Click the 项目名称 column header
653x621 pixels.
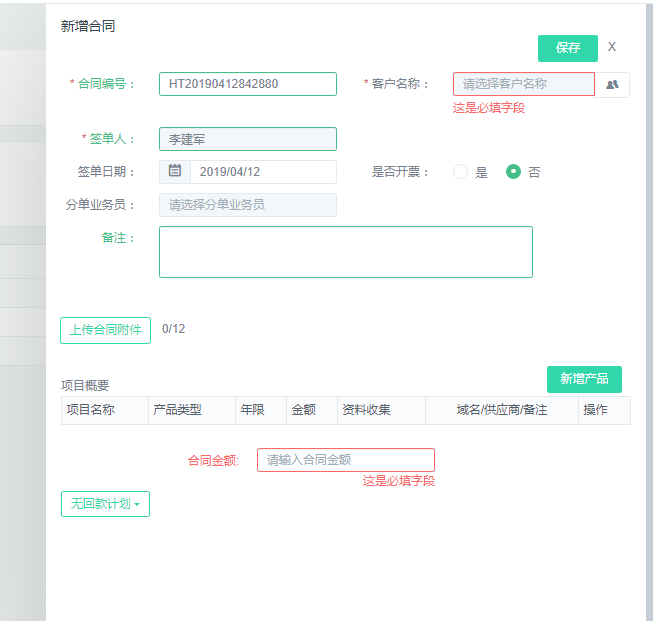[x=90, y=410]
